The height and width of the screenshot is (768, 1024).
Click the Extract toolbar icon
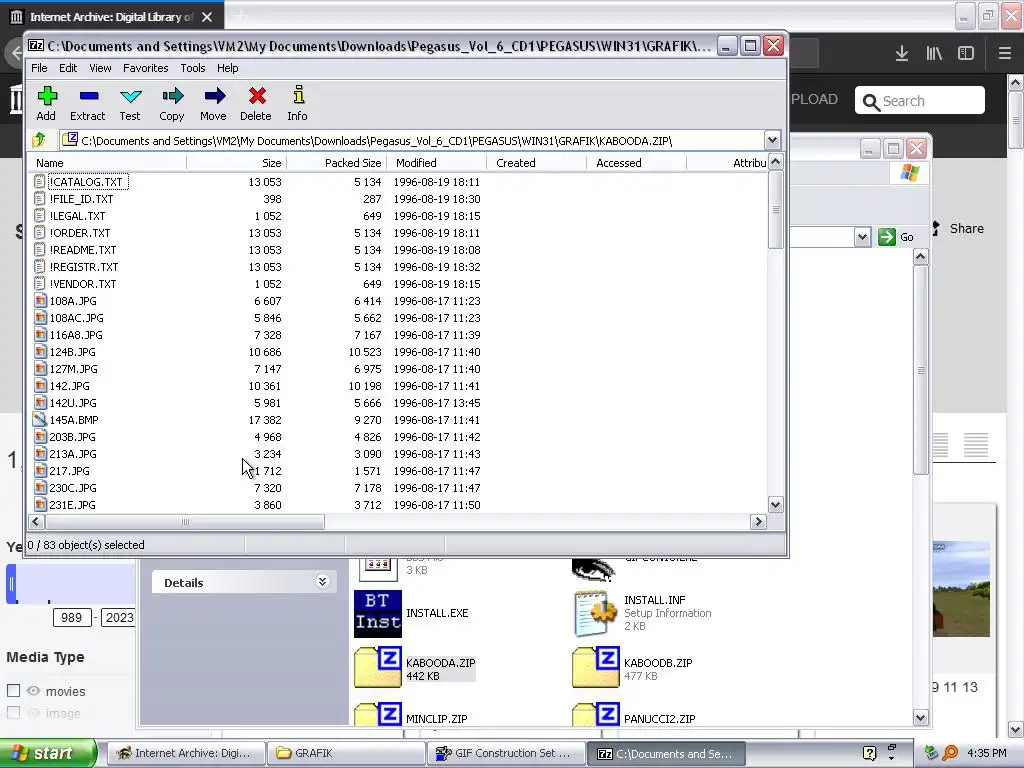coord(88,97)
